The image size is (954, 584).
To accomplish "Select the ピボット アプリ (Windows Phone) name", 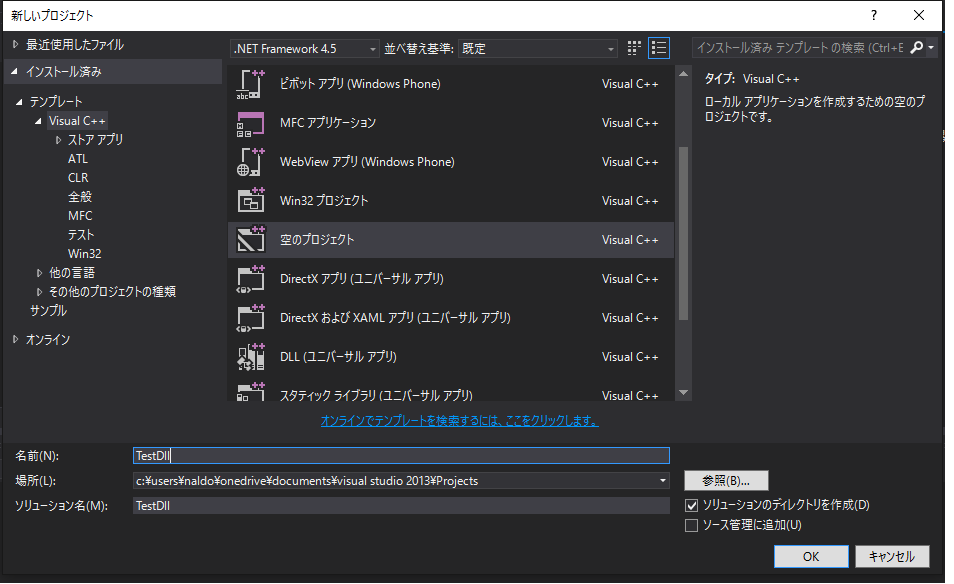I will coord(360,84).
